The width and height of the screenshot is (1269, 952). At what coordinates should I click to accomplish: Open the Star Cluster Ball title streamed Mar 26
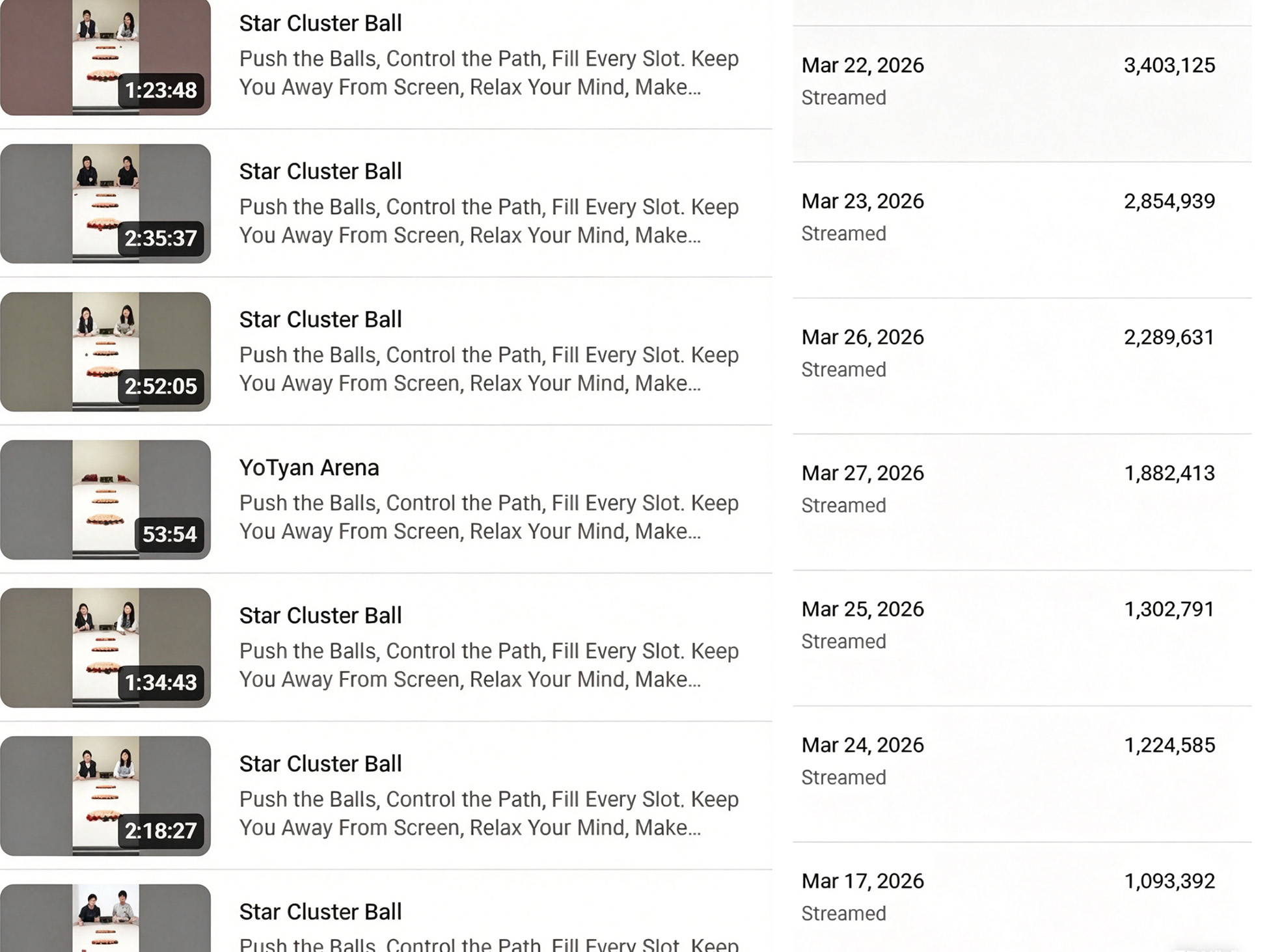pyautogui.click(x=320, y=320)
